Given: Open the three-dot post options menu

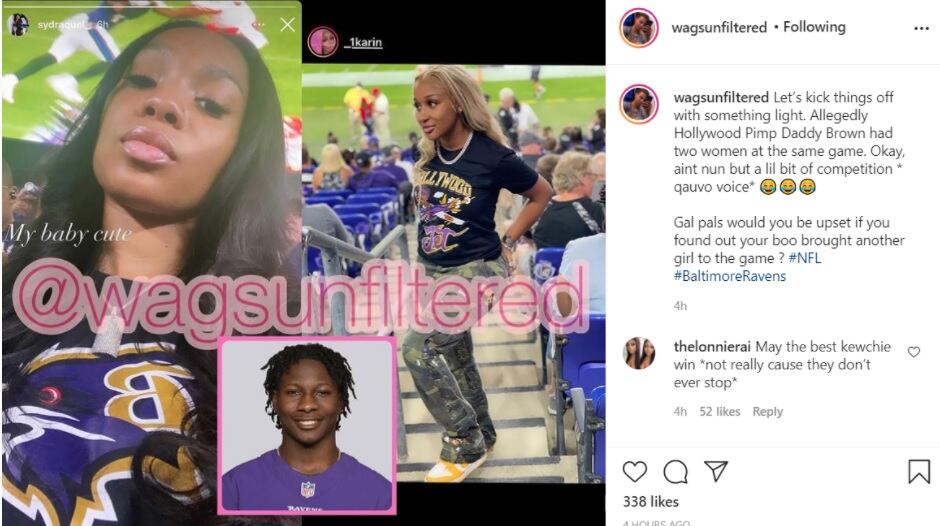Looking at the screenshot, I should tap(921, 28).
